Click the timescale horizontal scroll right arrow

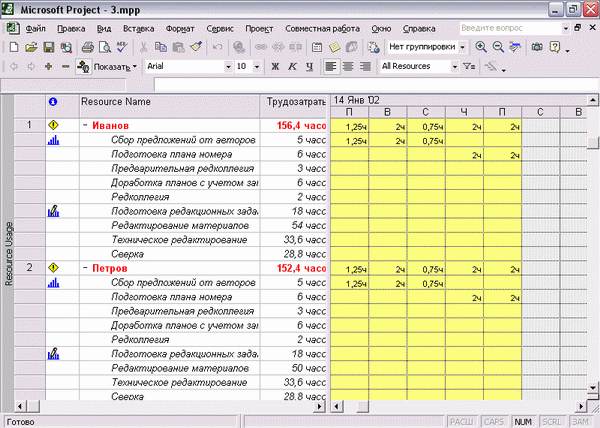581,406
